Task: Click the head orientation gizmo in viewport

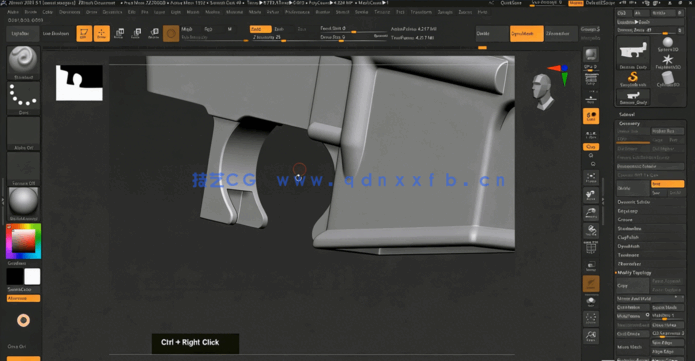Action: pos(543,92)
